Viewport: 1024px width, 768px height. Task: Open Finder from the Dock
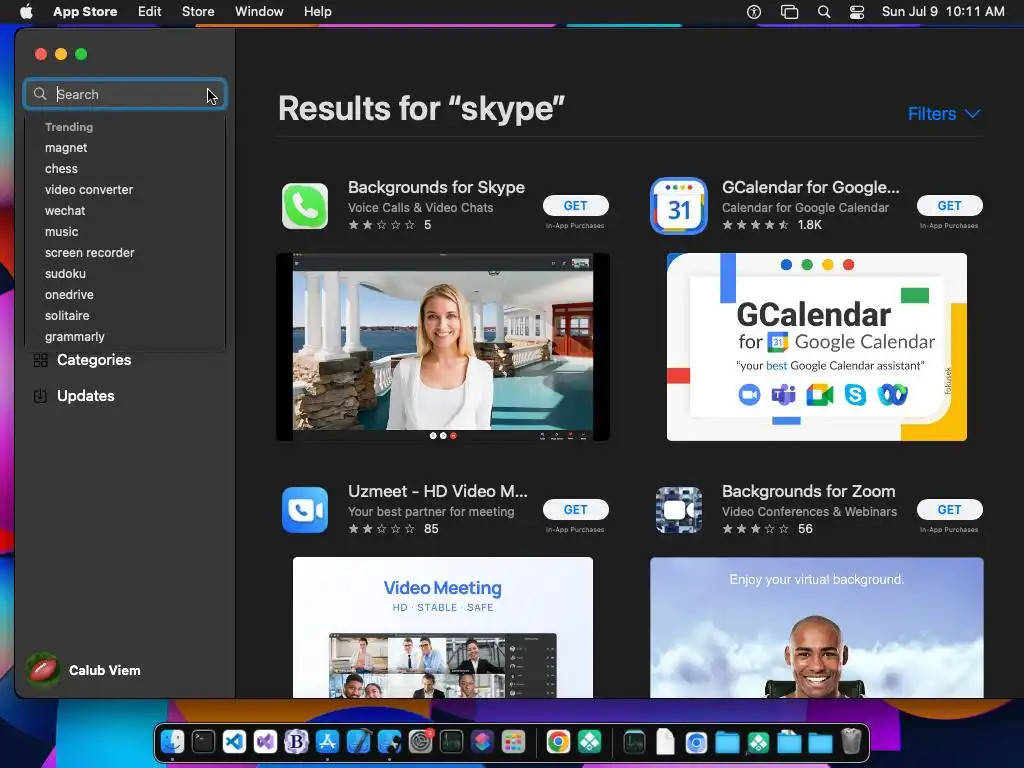coord(172,742)
